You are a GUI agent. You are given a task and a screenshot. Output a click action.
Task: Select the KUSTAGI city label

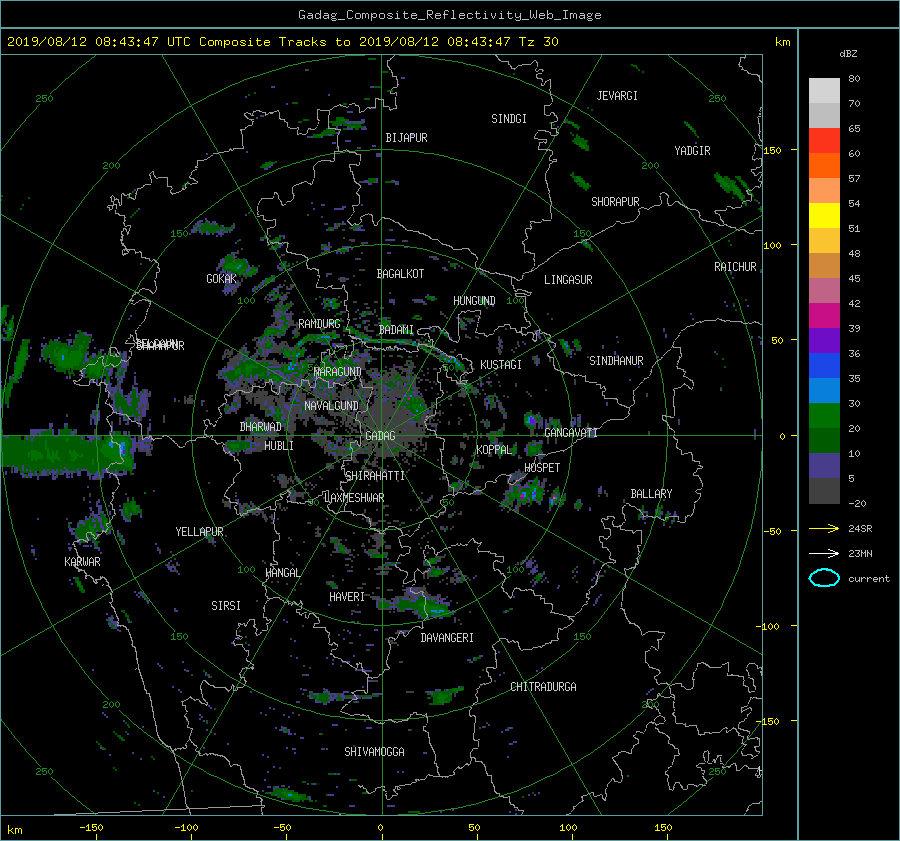click(501, 365)
